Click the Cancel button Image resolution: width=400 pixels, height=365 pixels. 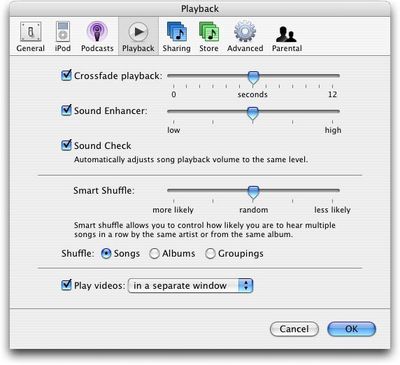pos(294,329)
